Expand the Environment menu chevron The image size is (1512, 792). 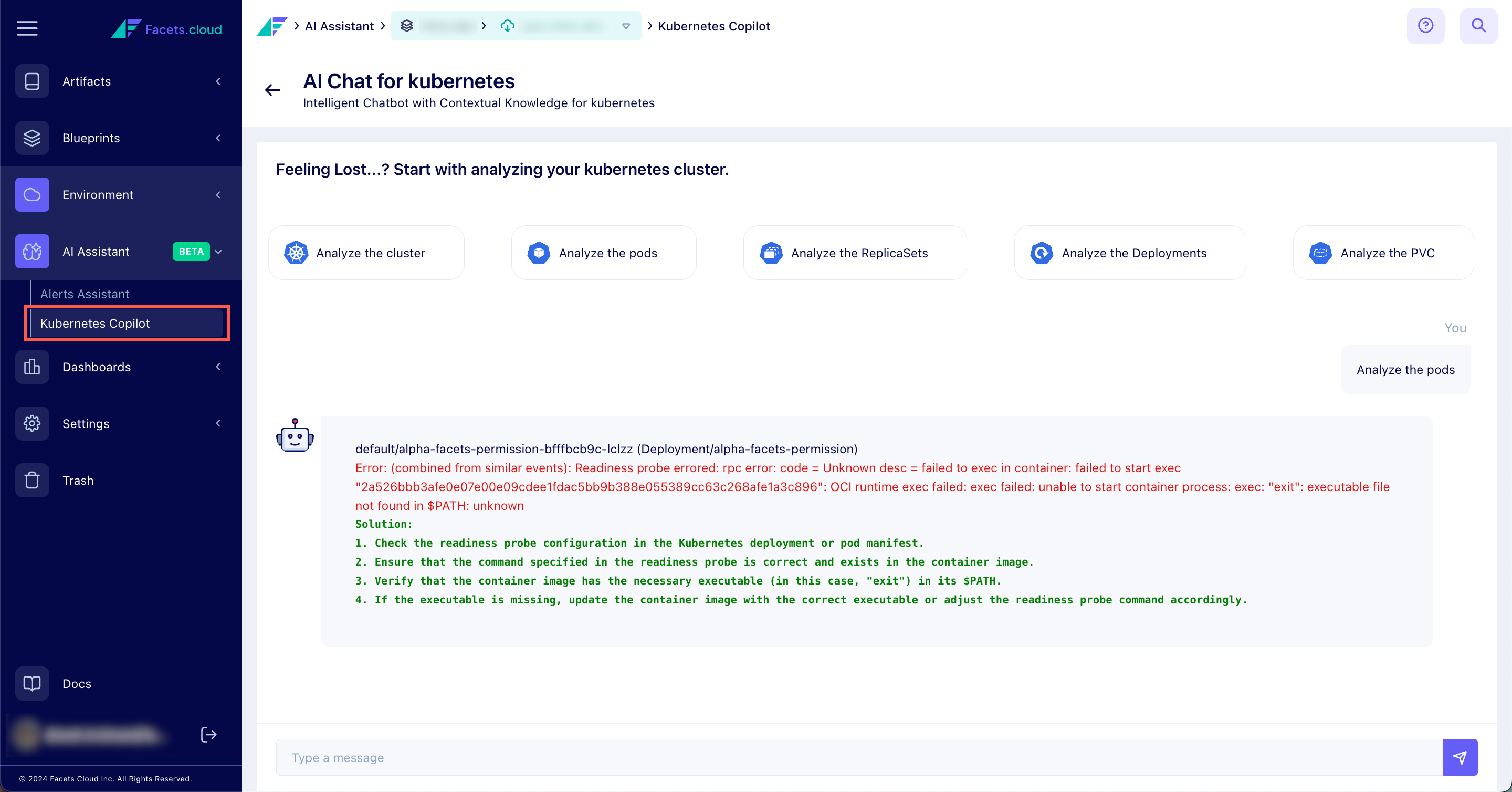(x=218, y=194)
